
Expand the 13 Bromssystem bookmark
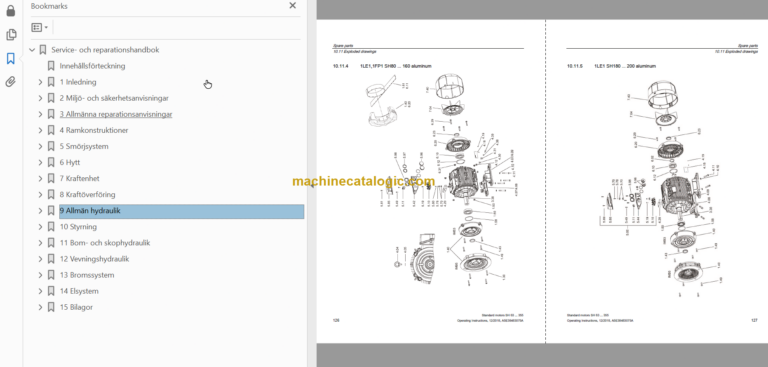(x=41, y=275)
